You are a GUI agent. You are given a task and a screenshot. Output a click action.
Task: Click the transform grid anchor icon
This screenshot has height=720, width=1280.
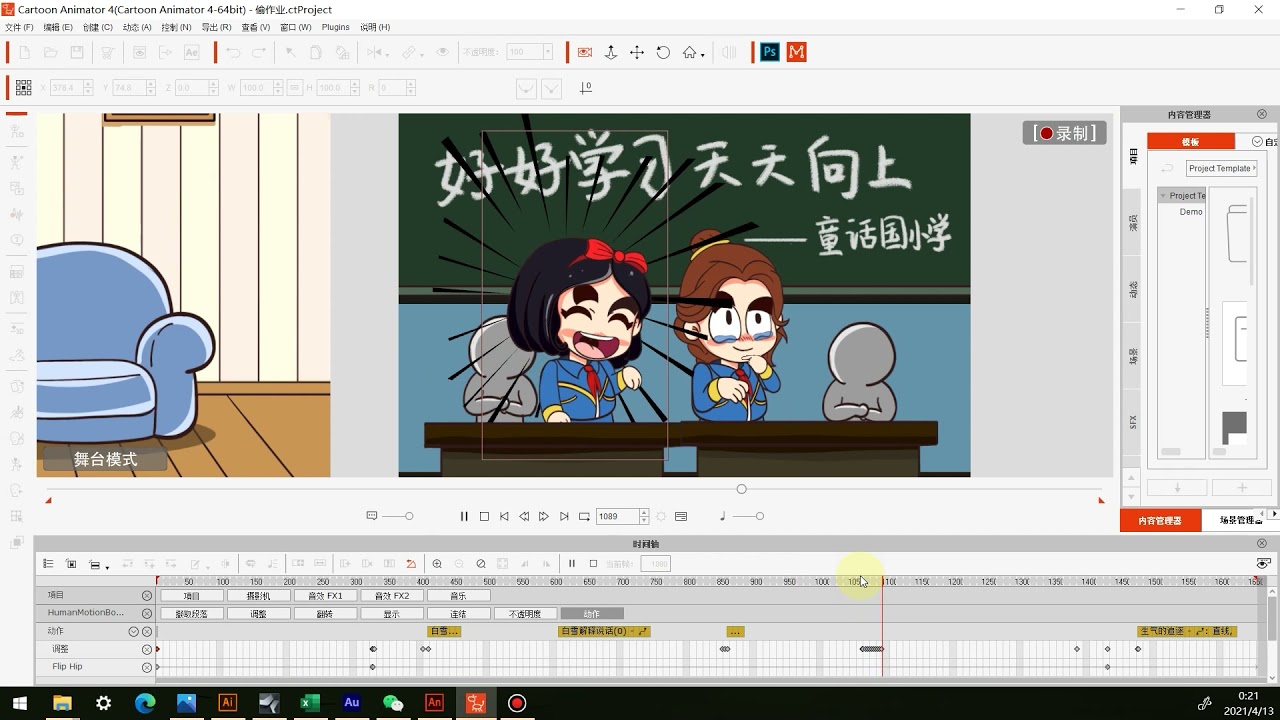click(23, 88)
